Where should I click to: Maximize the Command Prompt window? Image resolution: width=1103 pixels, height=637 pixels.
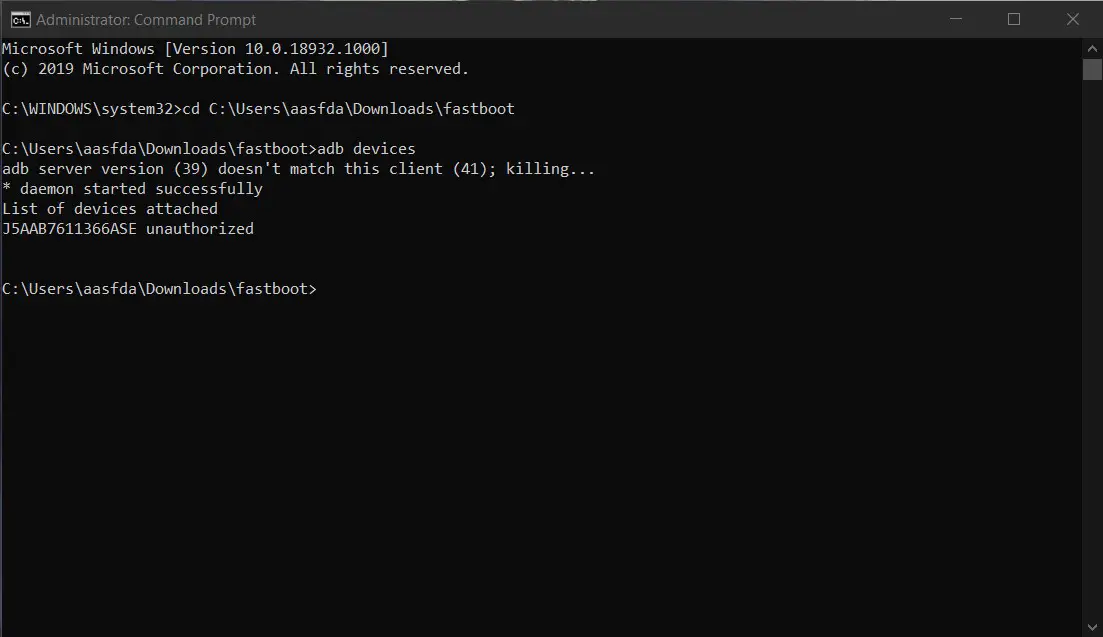click(1014, 19)
